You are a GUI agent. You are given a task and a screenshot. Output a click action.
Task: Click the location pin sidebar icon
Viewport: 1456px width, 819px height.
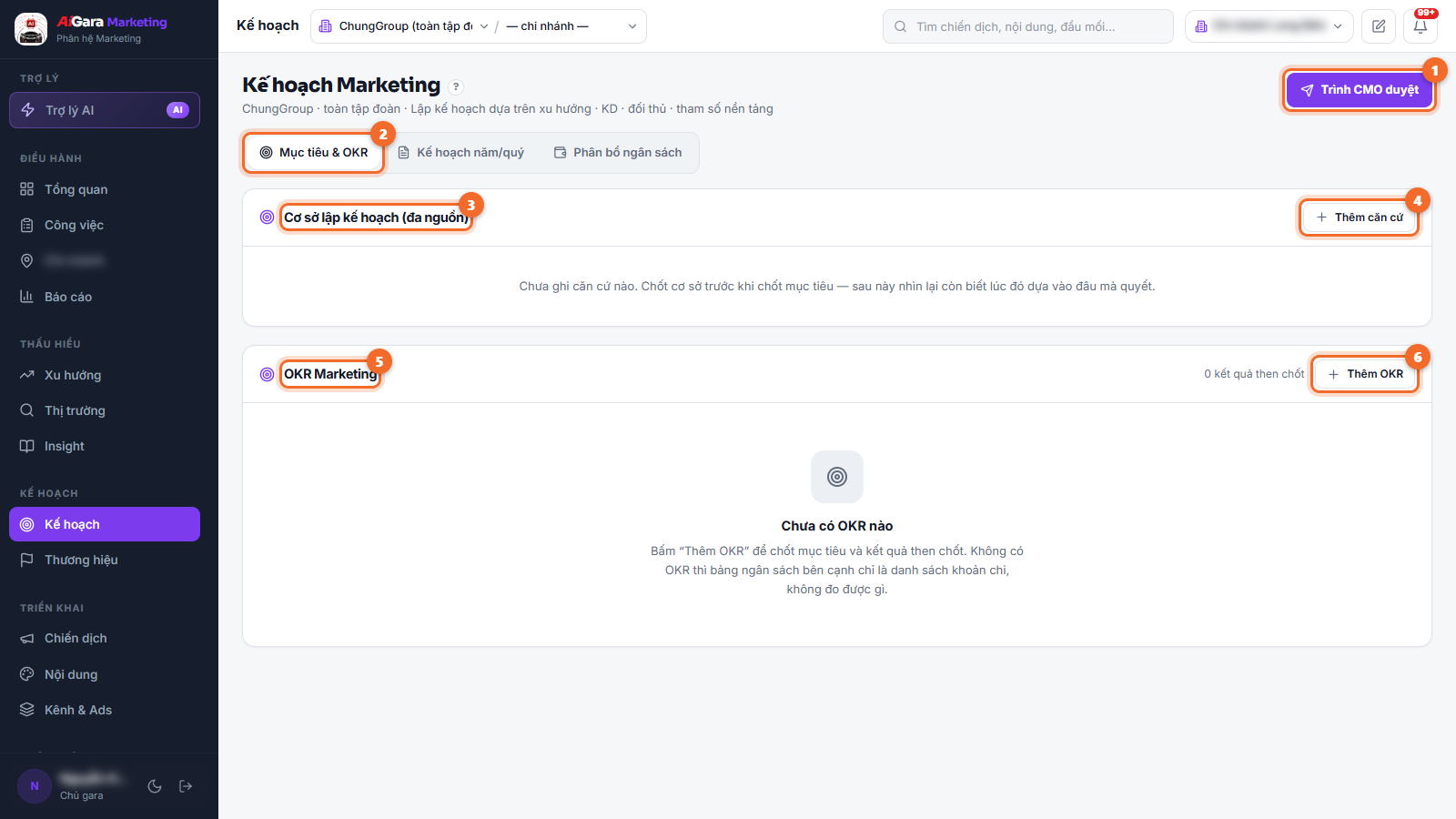[27, 261]
